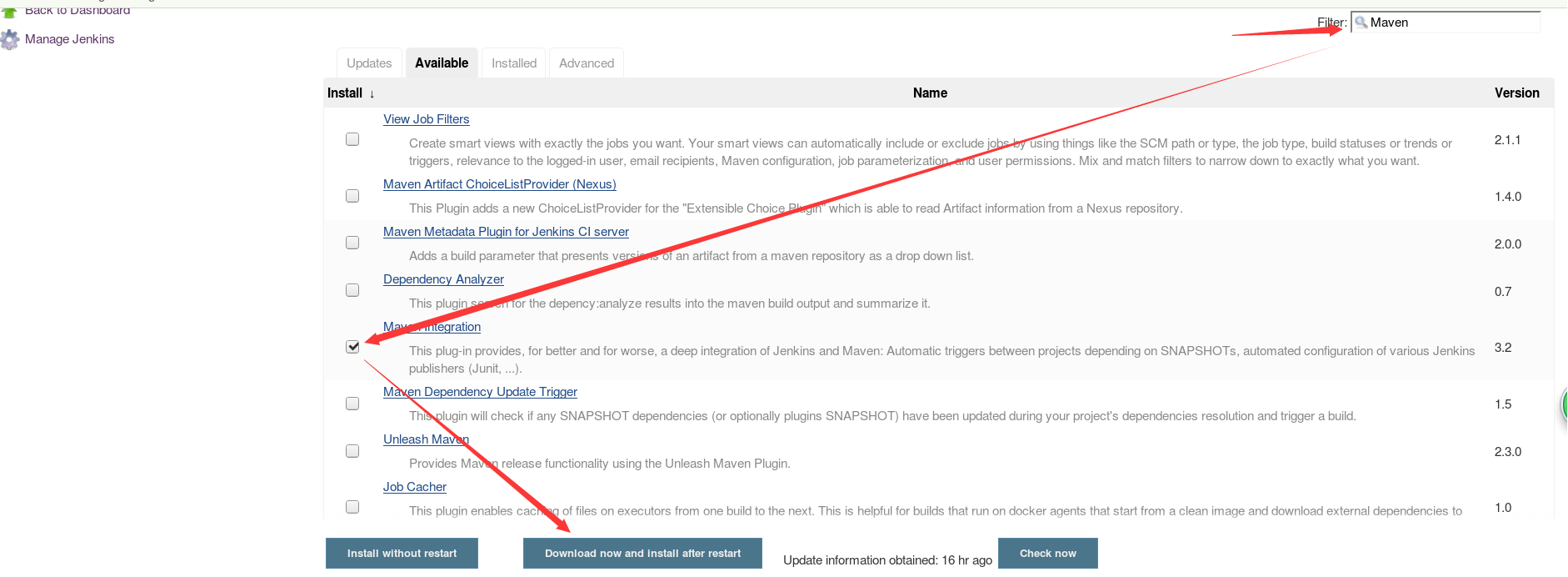Screen dimensions: 1568x577
Task: Click Install without restart button
Action: tap(402, 554)
